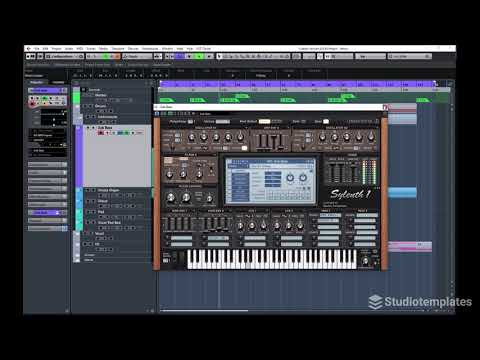Select the Object Selection arrow tool
Image resolution: width=480 pixels, height=360 pixels.
tap(219, 56)
